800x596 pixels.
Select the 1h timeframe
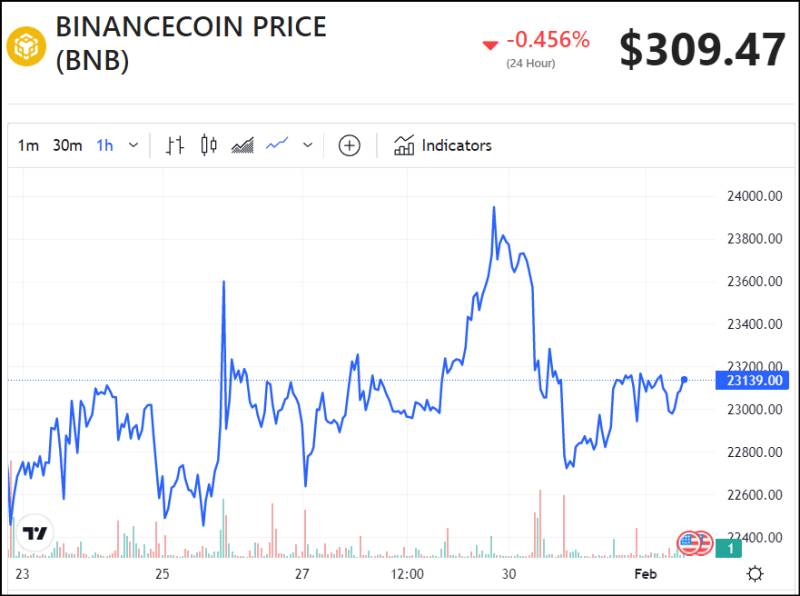click(x=105, y=146)
